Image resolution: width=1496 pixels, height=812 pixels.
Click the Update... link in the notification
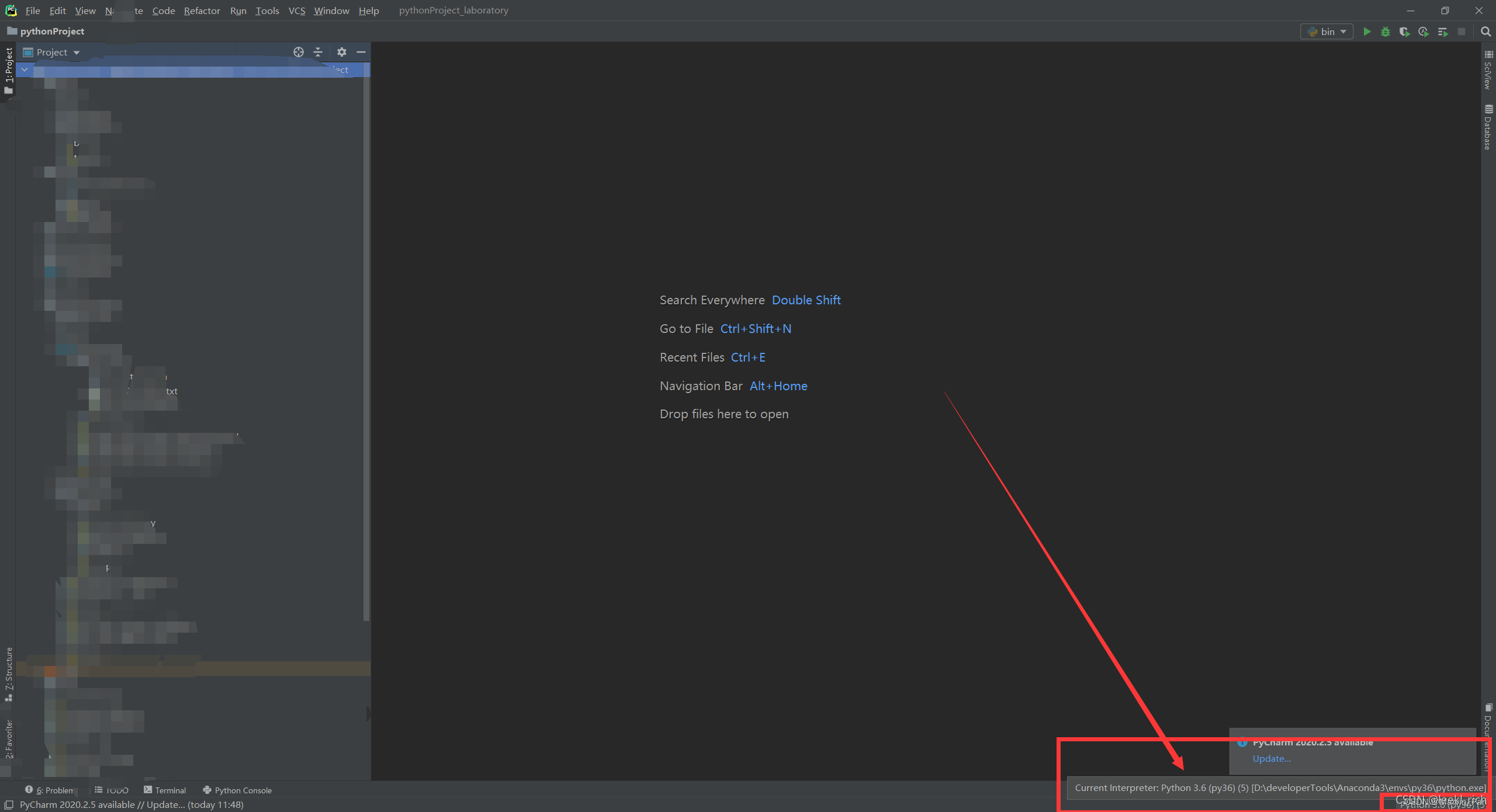(1272, 758)
